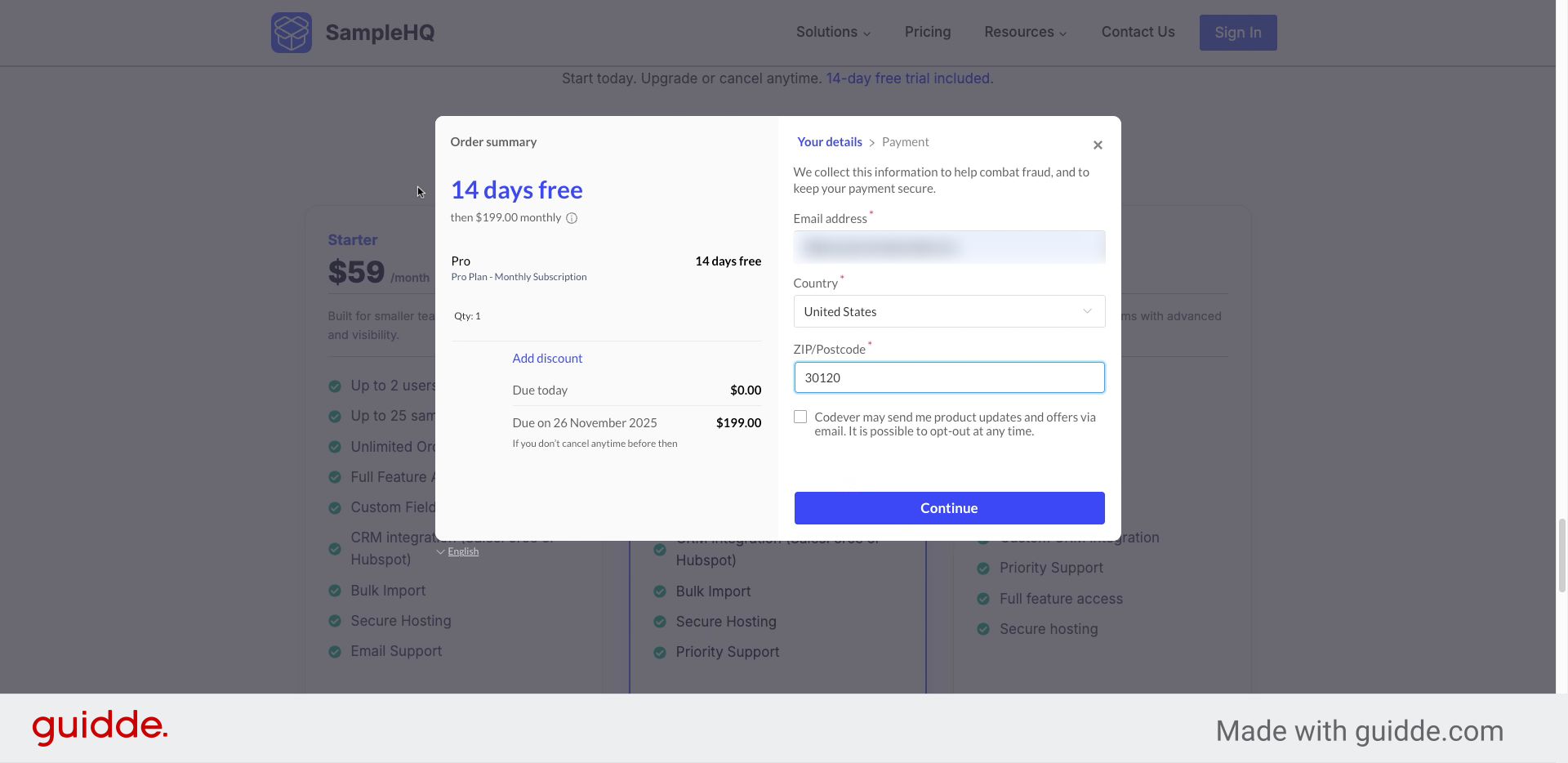Image resolution: width=1568 pixels, height=763 pixels.
Task: Click the info icon beside the monthly price
Action: point(572,218)
